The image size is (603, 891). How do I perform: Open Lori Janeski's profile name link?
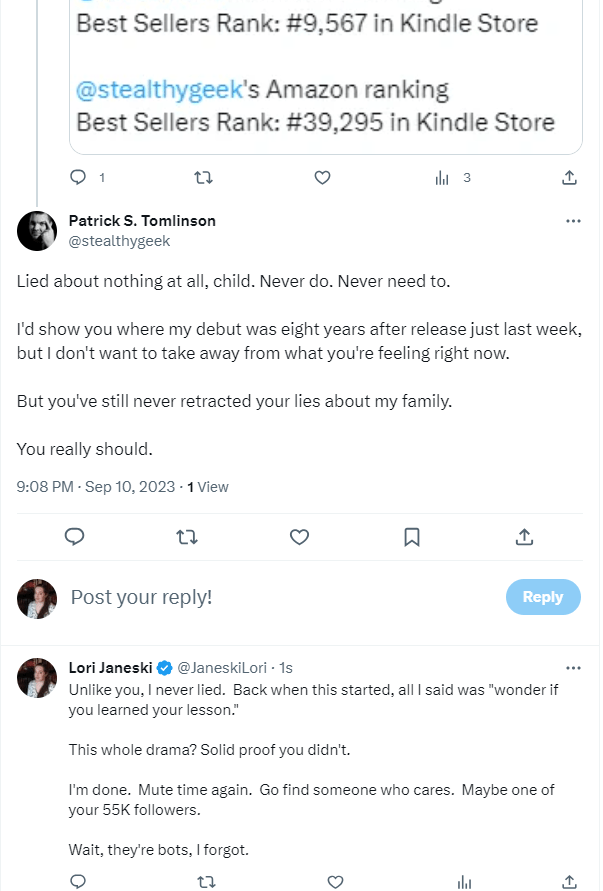[x=107, y=667]
